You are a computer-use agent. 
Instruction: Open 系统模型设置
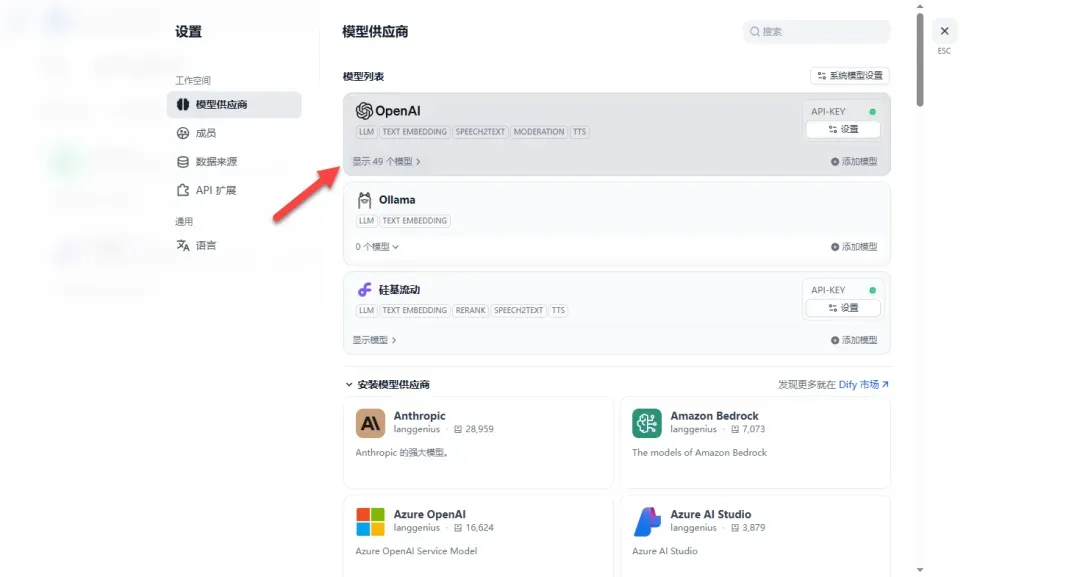850,76
